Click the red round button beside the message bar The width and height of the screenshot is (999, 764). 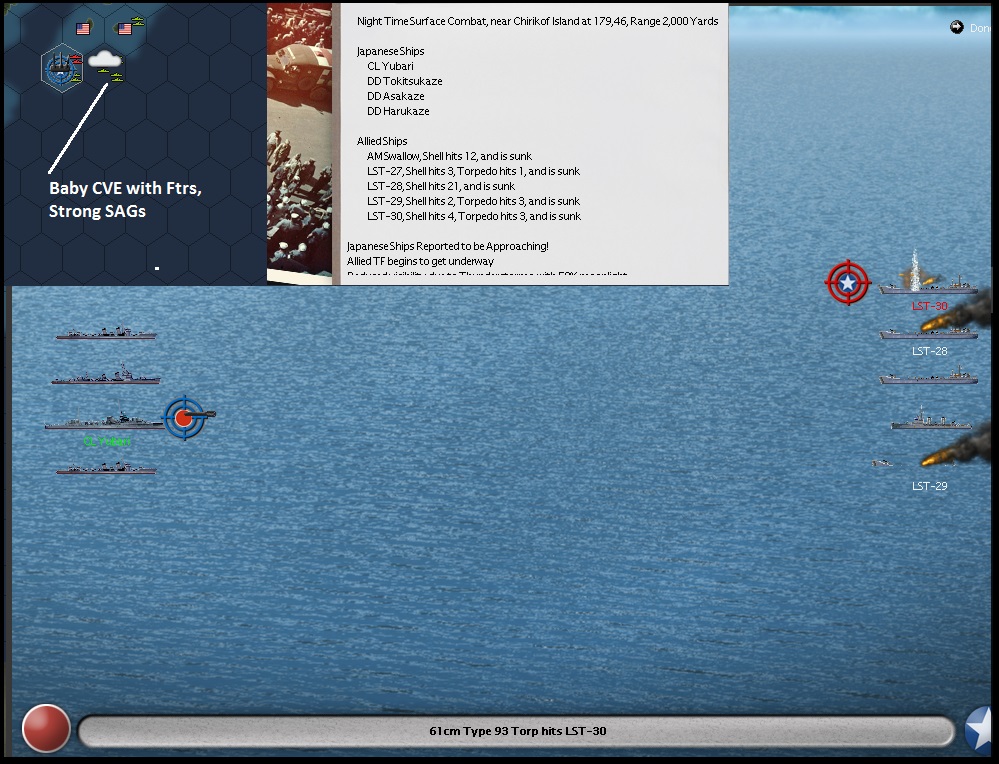pos(46,728)
